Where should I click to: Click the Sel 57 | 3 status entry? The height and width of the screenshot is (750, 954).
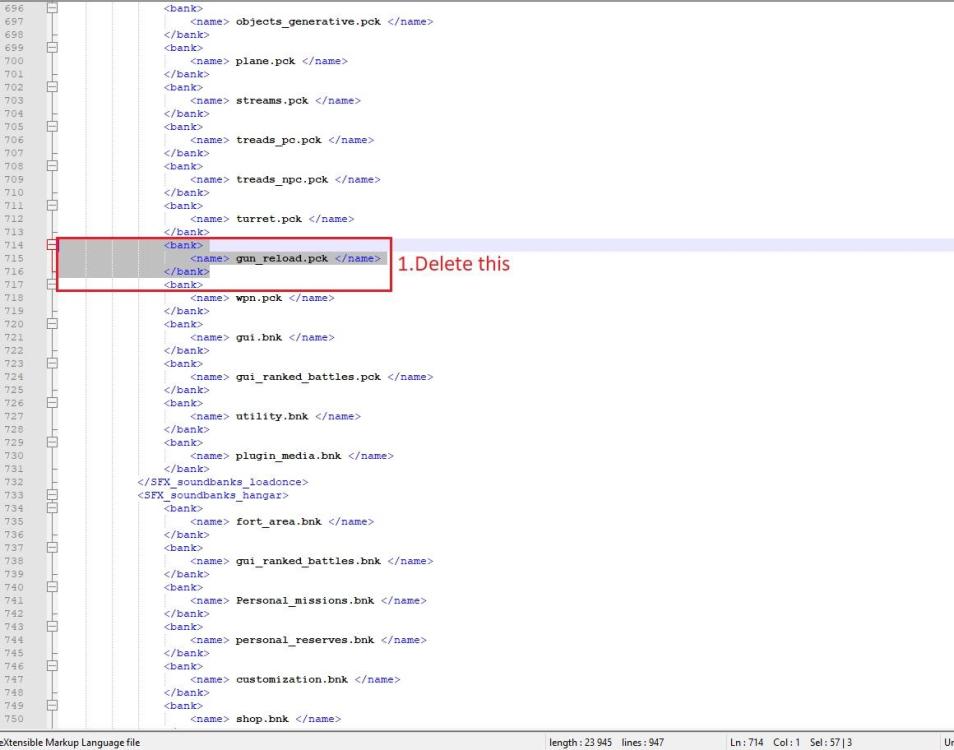(831, 743)
